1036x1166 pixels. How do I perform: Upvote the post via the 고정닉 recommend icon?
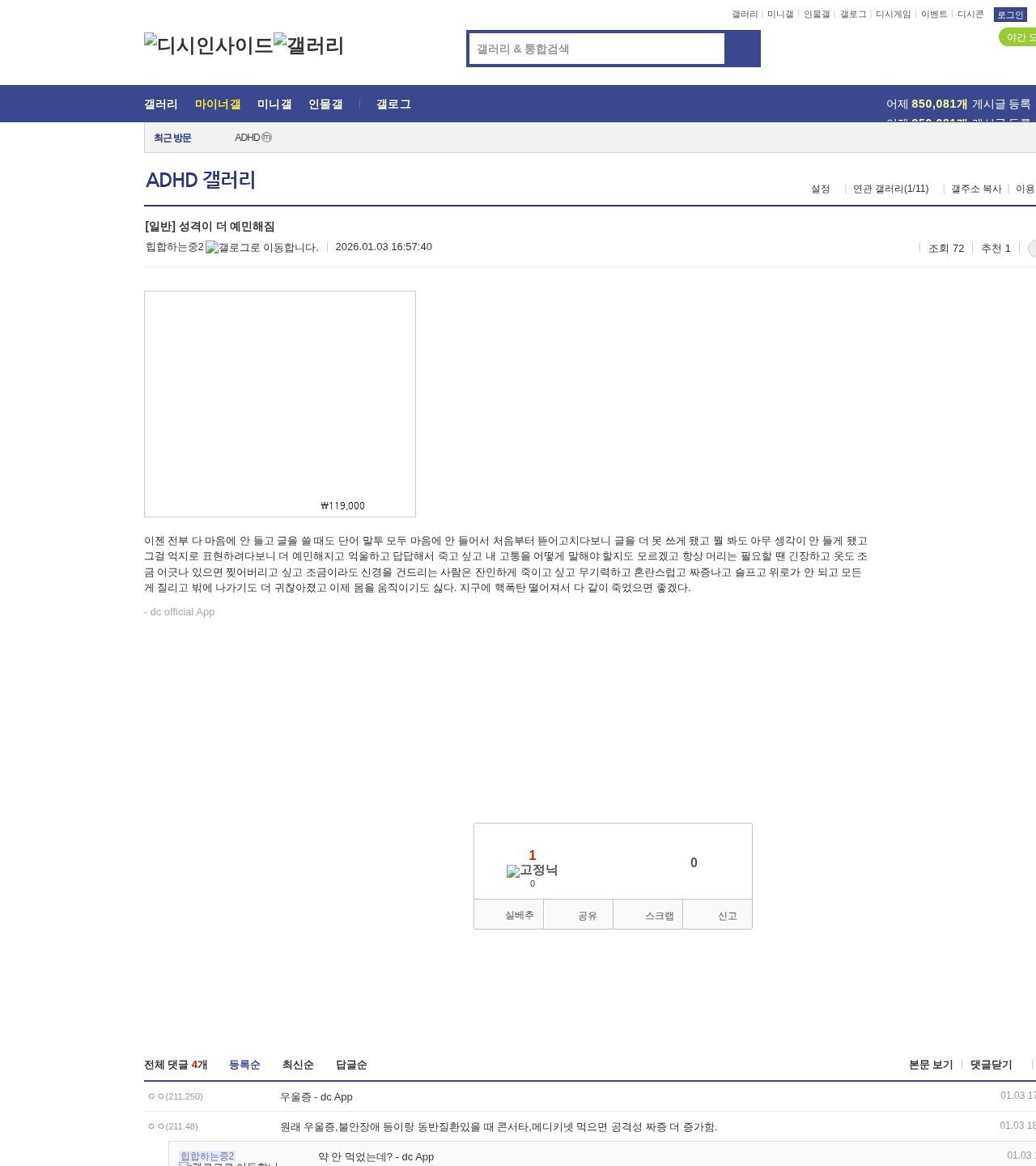(532, 870)
